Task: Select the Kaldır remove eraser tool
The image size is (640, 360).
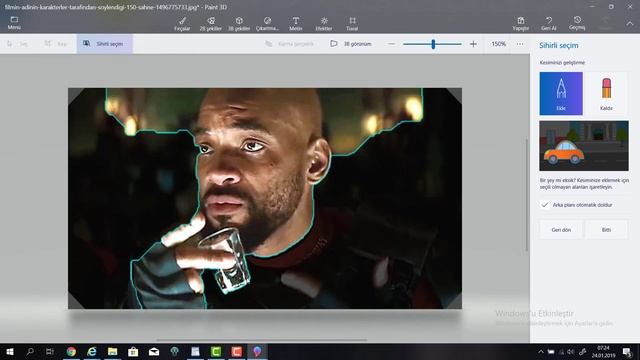Action: 606,93
